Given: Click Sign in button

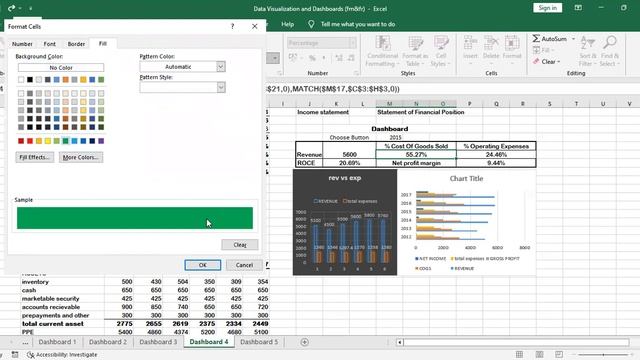Looking at the screenshot, I should point(547,8).
